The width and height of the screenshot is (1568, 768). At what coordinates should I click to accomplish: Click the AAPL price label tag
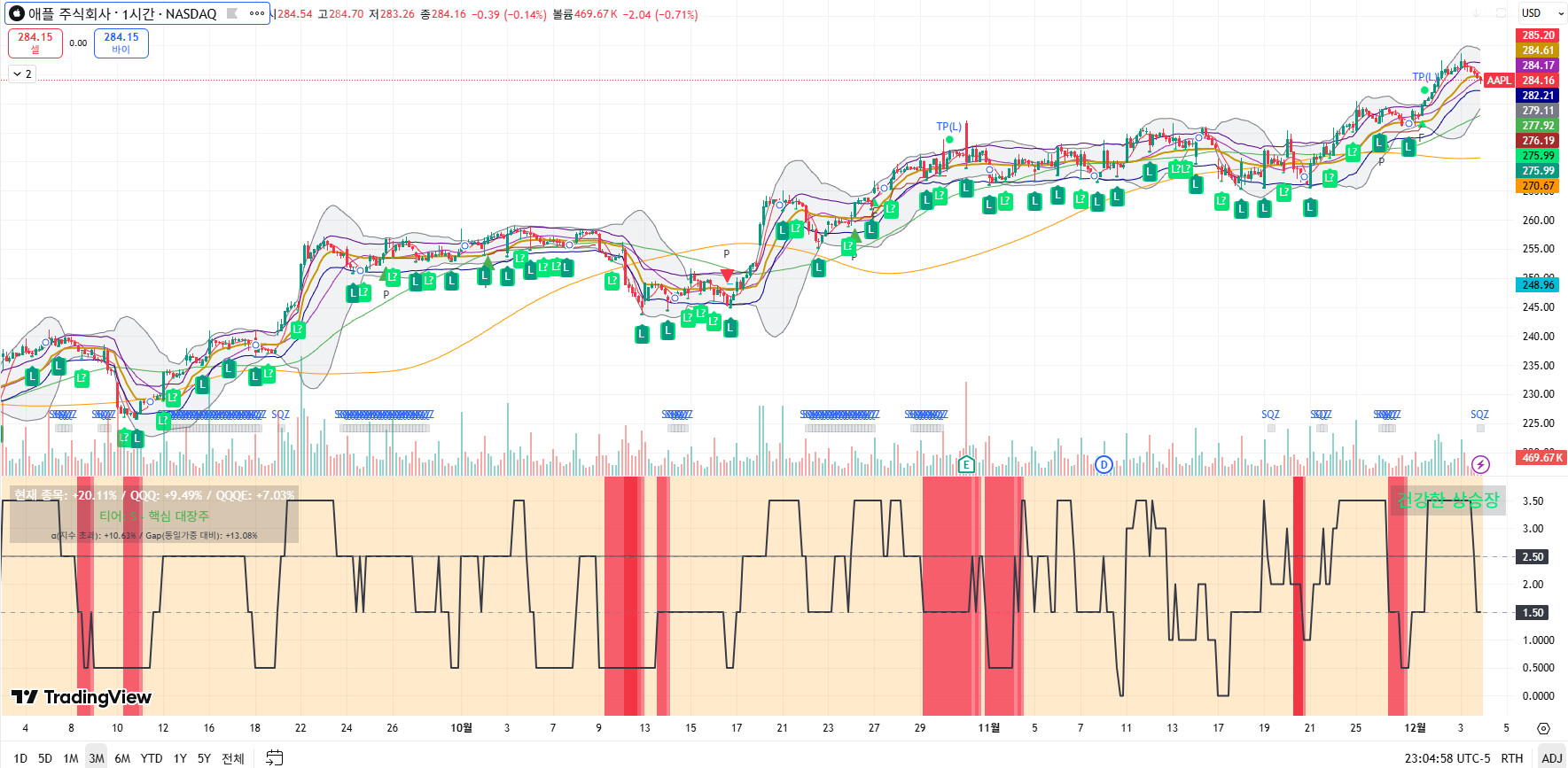pos(1499,81)
